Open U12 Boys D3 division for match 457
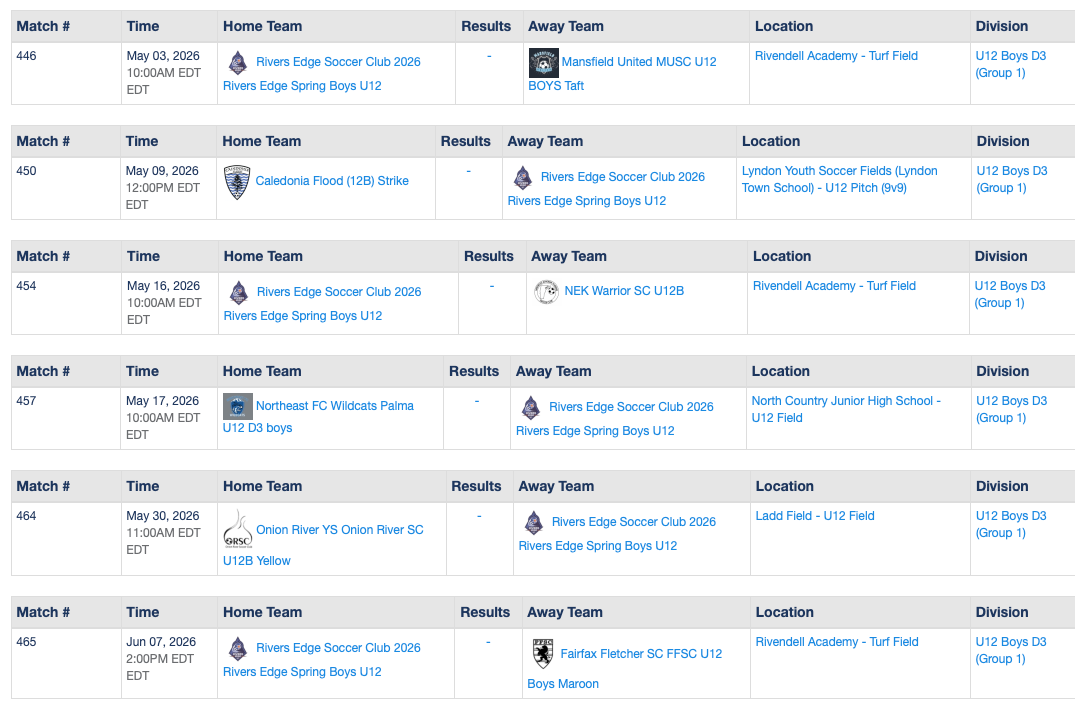This screenshot has height=719, width=1075. click(x=1011, y=409)
